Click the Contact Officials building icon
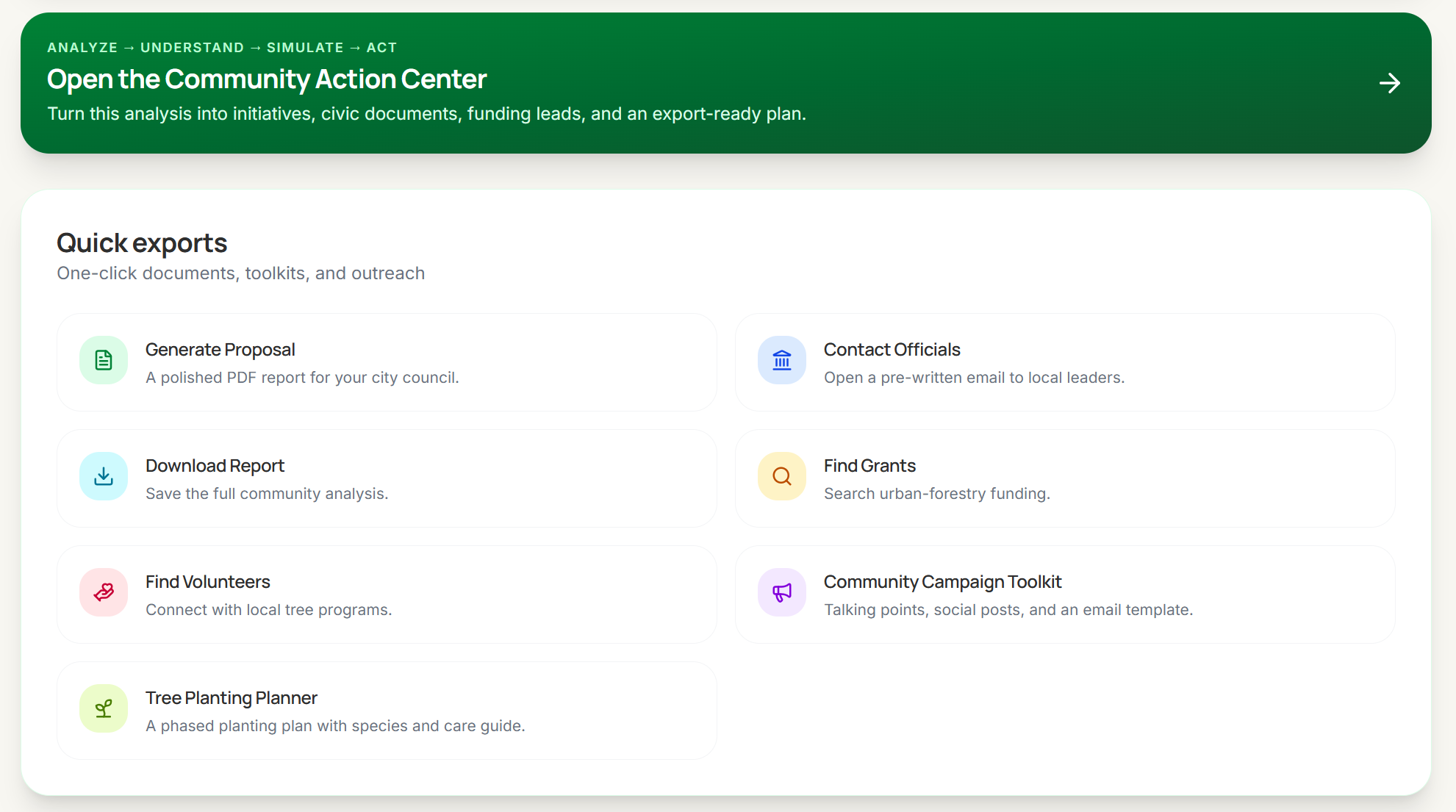 coord(782,360)
